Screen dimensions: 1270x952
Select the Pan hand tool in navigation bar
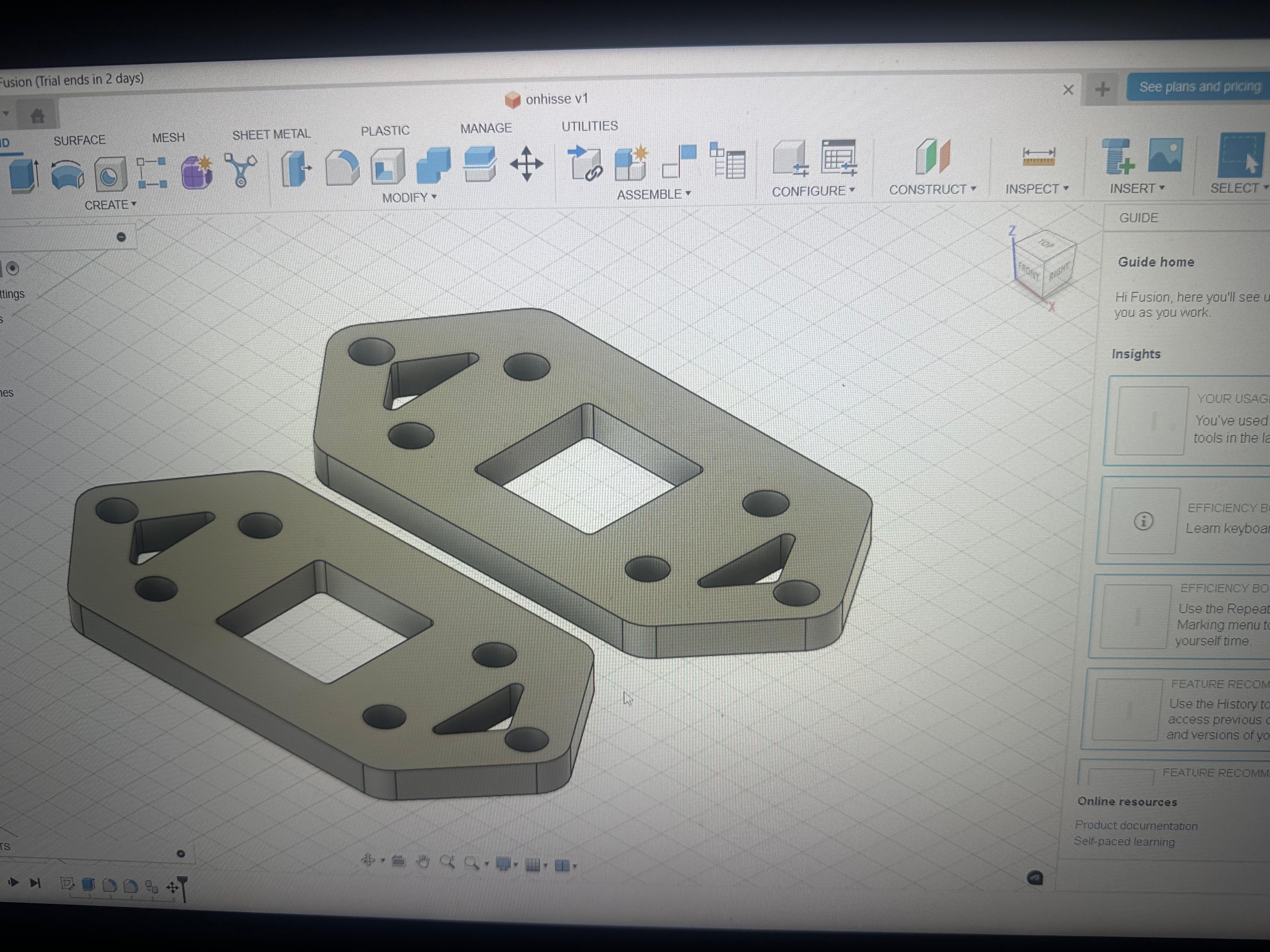[423, 861]
